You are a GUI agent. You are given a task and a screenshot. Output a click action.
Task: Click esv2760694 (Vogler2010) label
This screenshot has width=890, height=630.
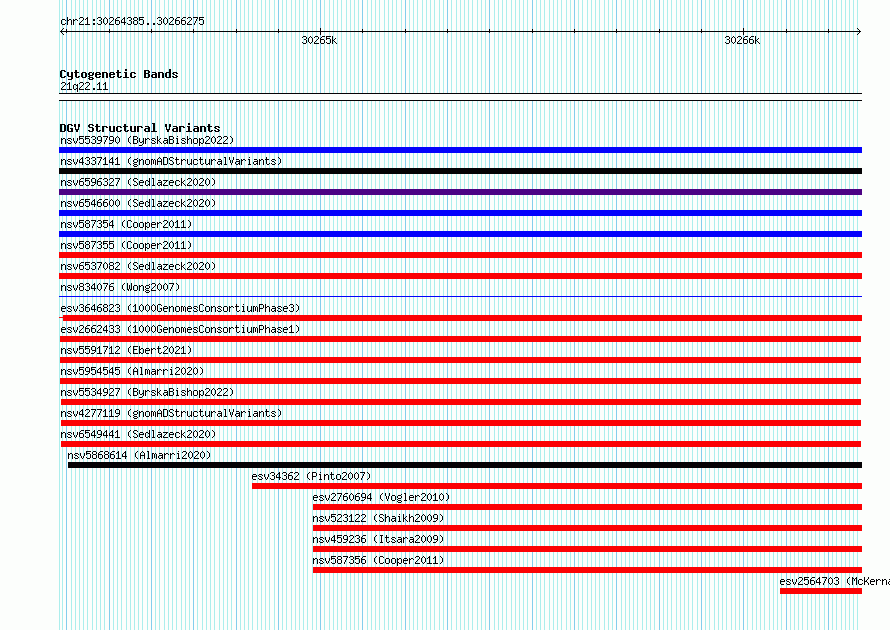381,497
